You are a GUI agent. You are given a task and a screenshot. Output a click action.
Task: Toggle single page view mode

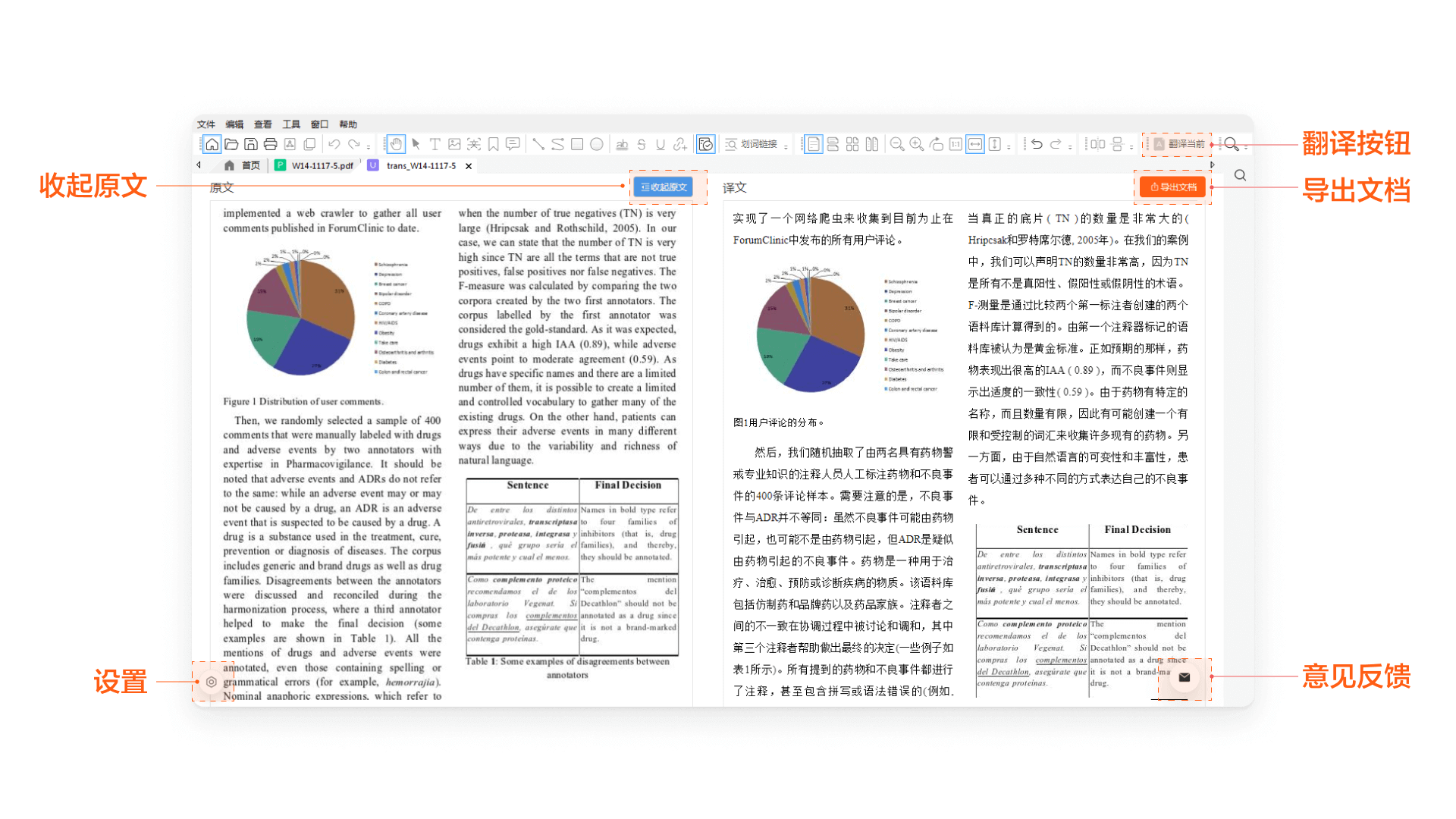pyautogui.click(x=813, y=144)
